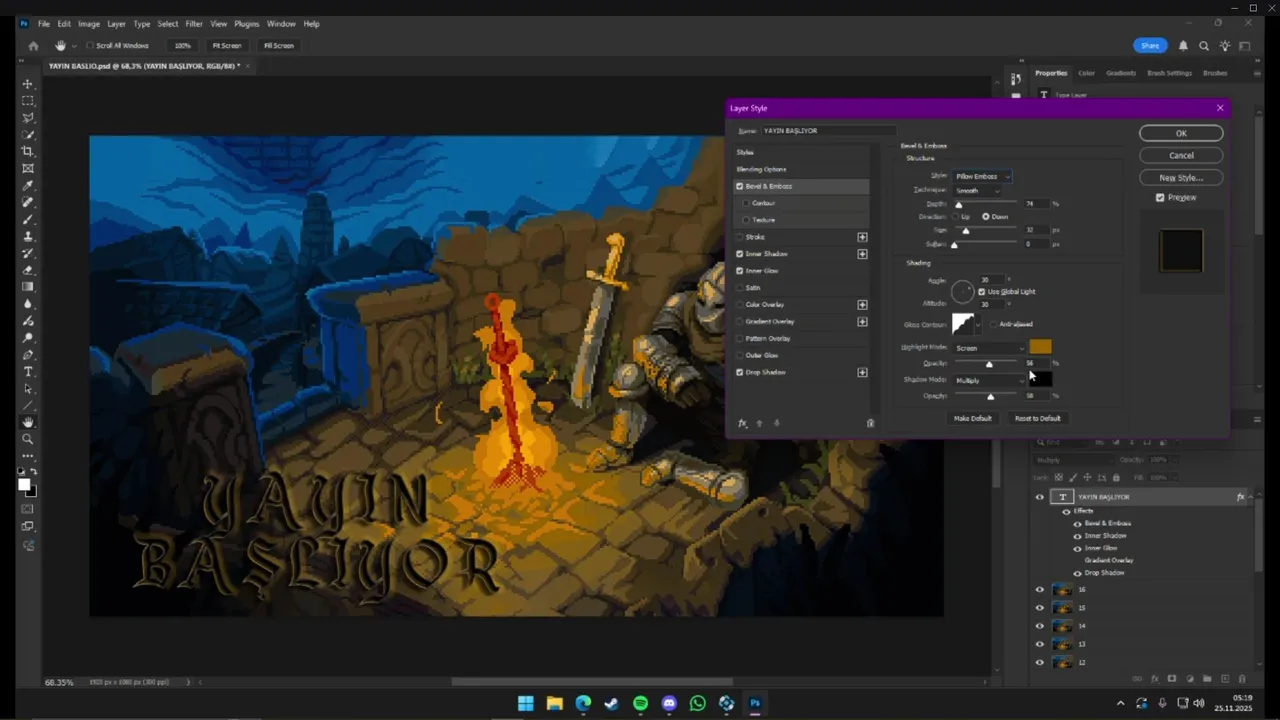Select the Gradient tool
1280x720 pixels.
[x=28, y=287]
